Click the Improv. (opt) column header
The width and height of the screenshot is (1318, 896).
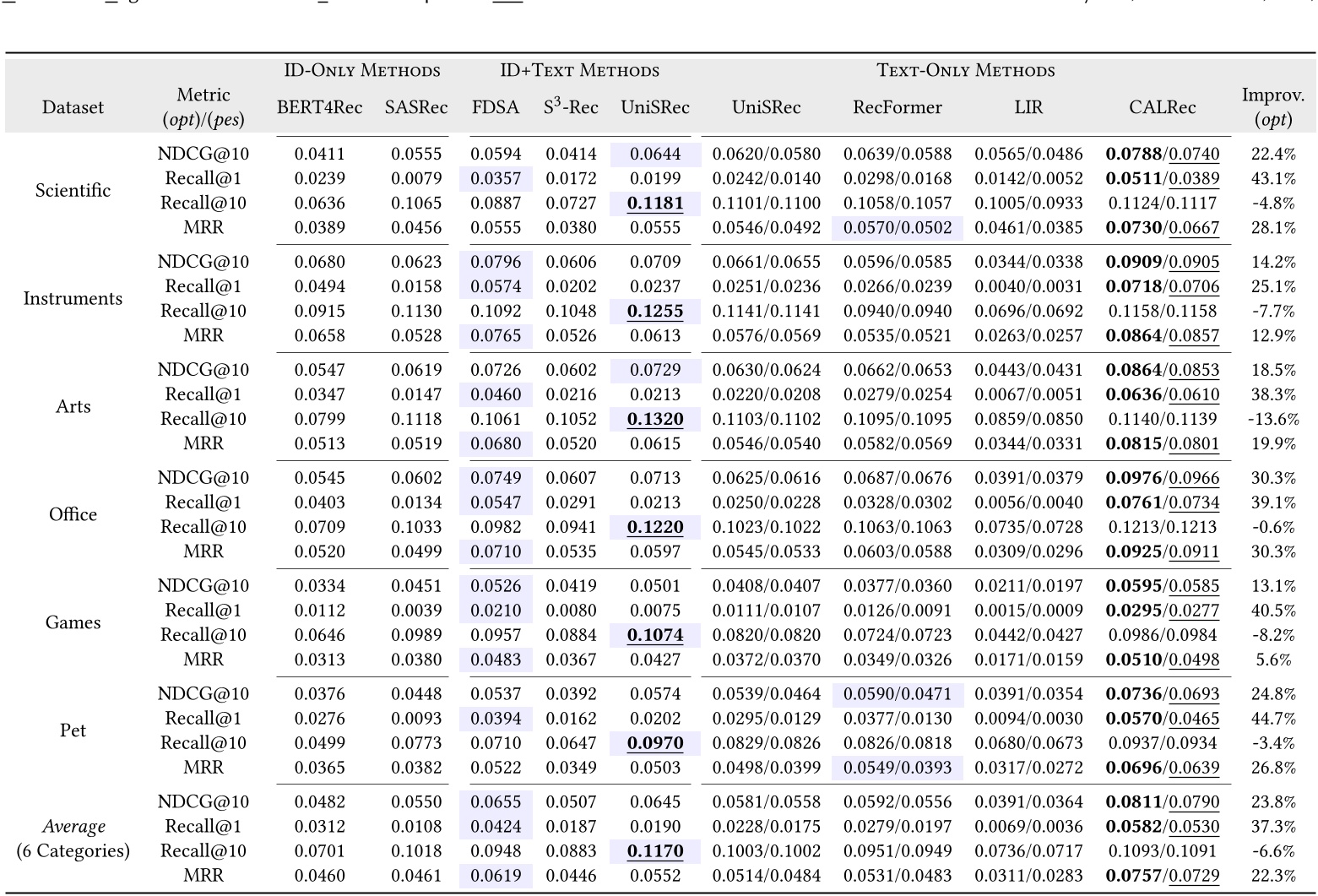click(x=1272, y=107)
